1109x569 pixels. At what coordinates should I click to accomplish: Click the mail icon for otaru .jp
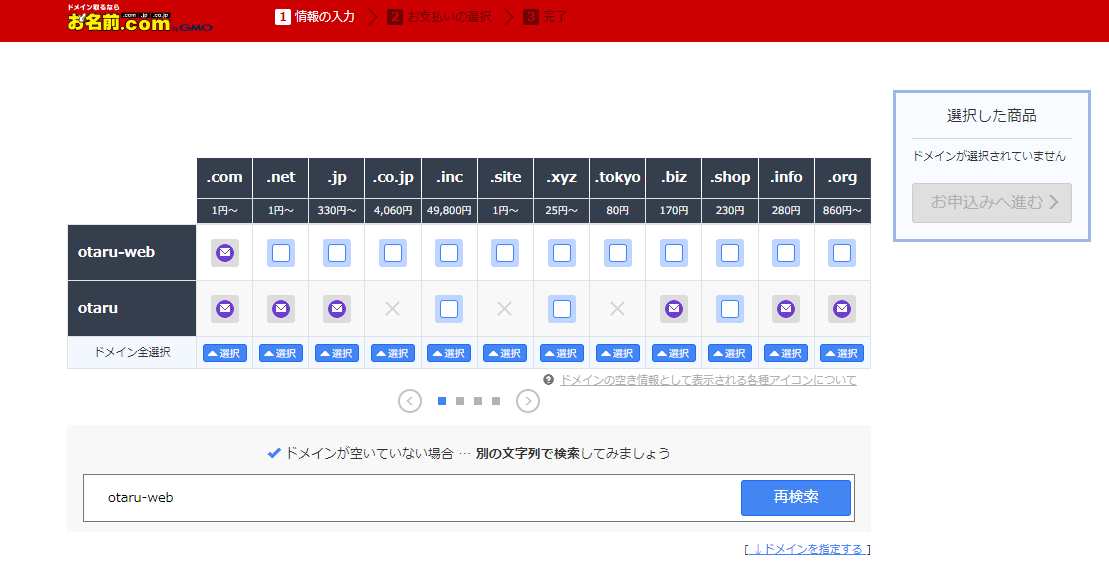coord(337,308)
